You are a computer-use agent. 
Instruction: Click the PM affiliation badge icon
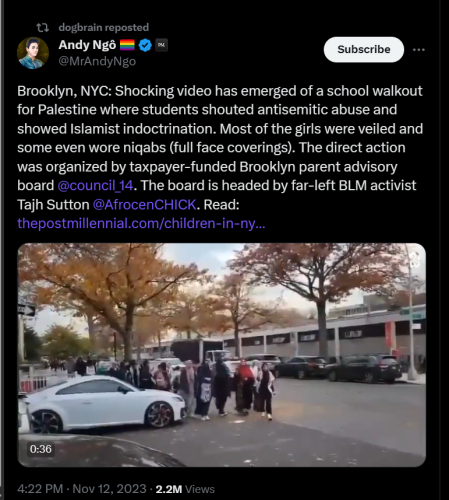tap(161, 45)
